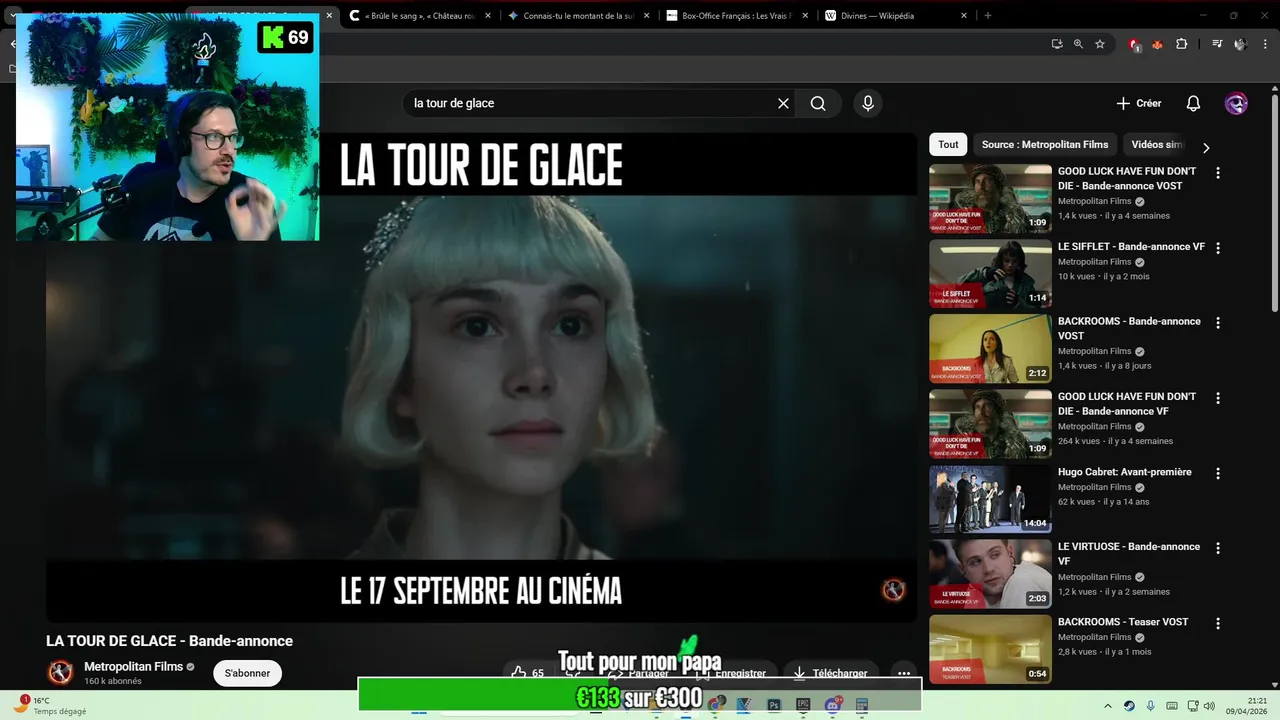Select the Tout filter chip
1280x720 pixels.
coord(948,145)
